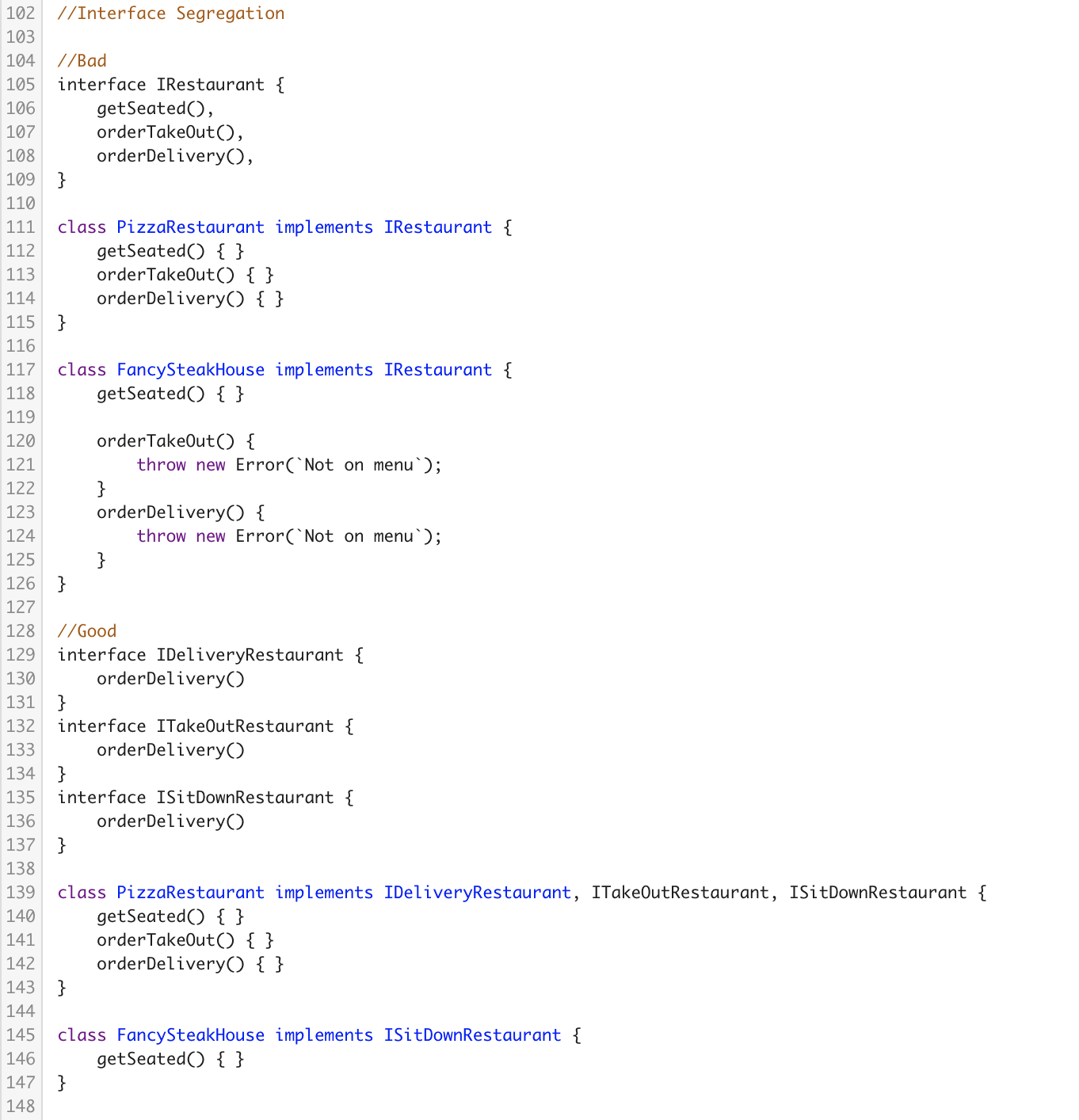Click 'orderDelivery() { }' on line 142
The height and width of the screenshot is (1120, 1079).
[x=191, y=964]
